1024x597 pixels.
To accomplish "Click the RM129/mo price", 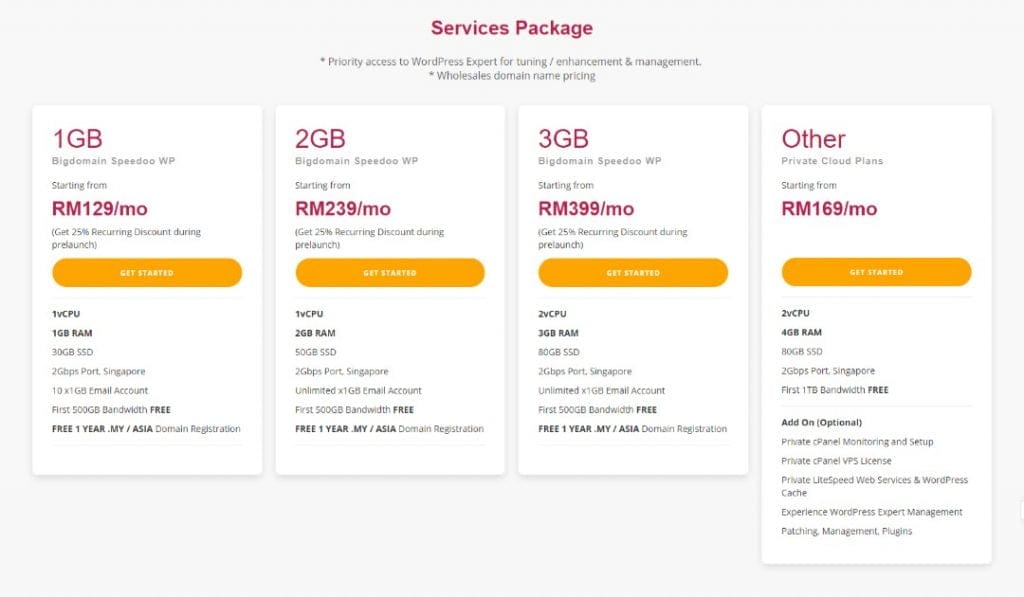I will [x=99, y=209].
